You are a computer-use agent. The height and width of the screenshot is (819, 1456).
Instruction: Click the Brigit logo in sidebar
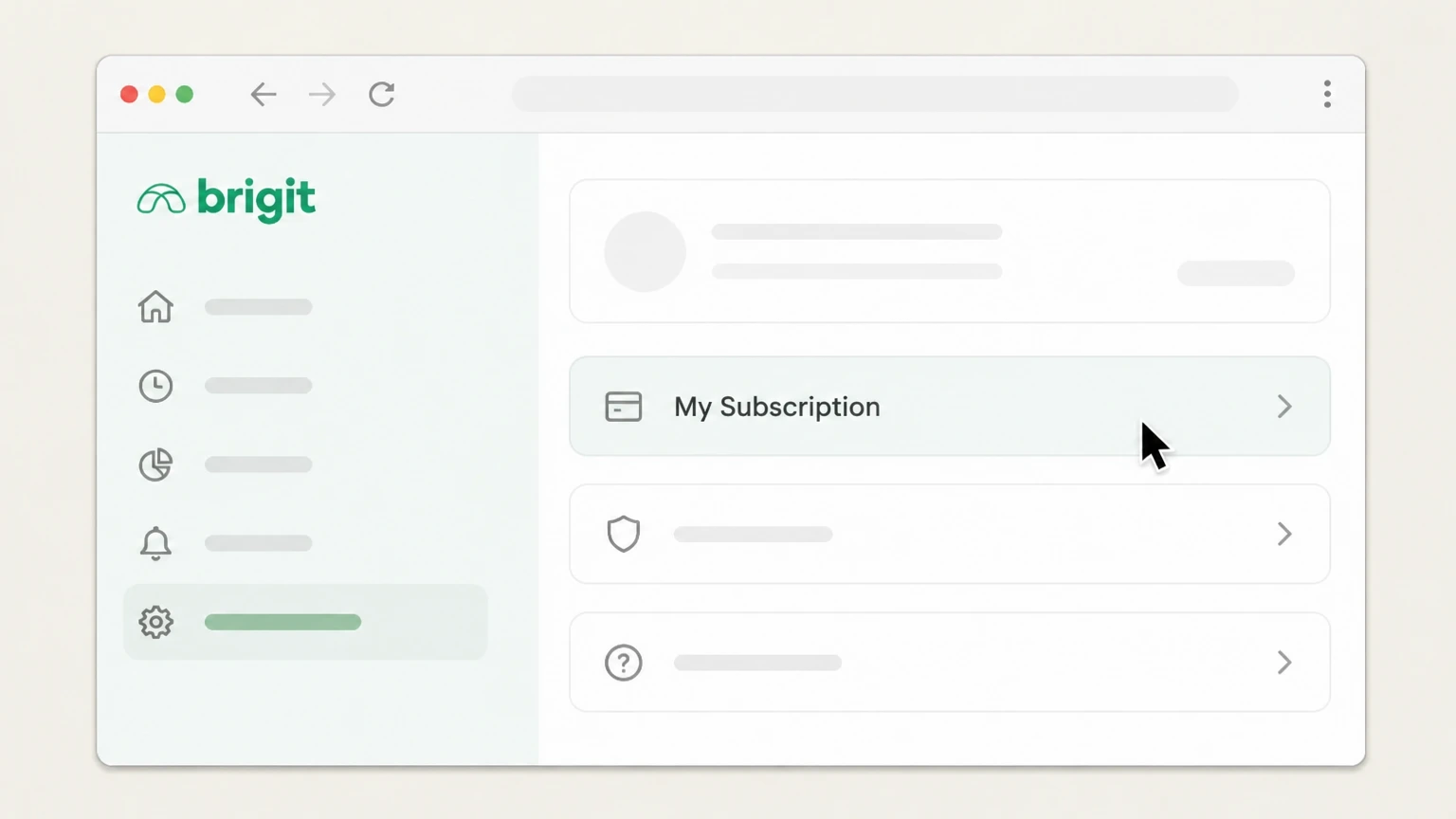click(x=227, y=199)
